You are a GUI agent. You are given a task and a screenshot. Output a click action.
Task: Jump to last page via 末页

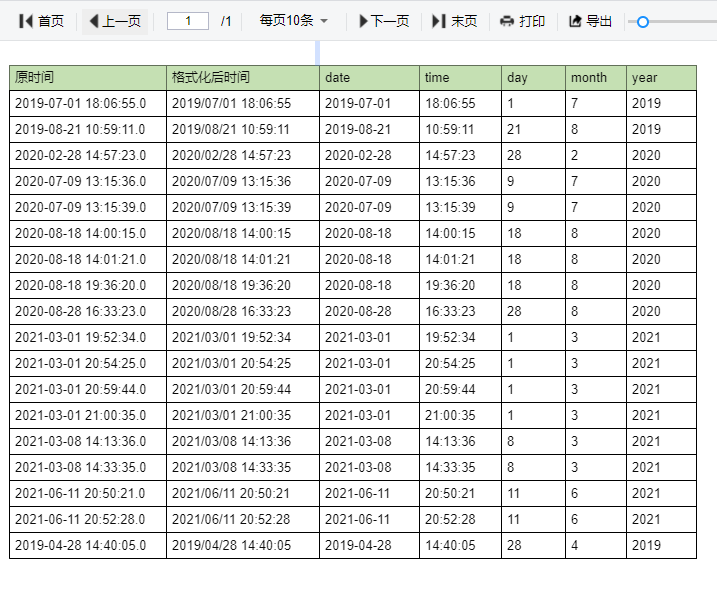click(x=455, y=21)
